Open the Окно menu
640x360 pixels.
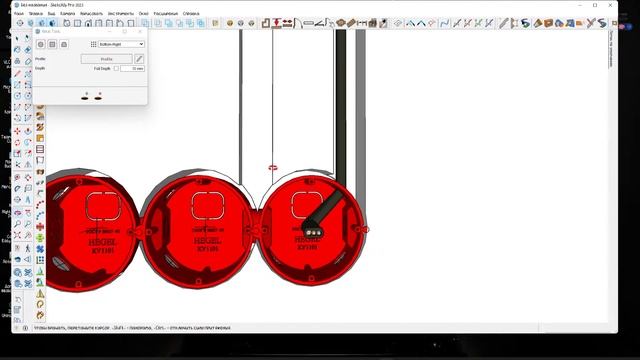(144, 13)
